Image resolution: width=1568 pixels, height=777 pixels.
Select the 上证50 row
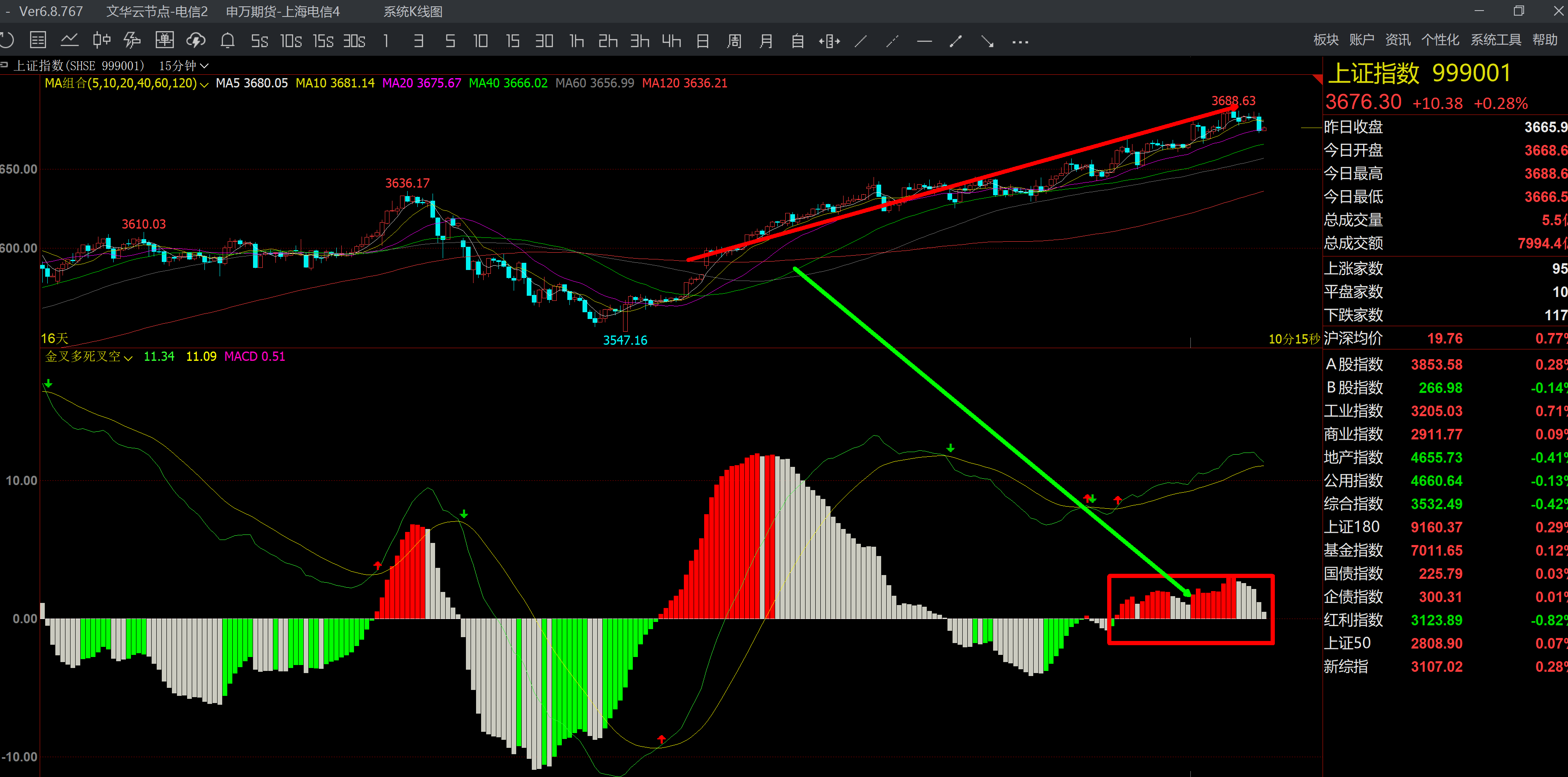click(1445, 643)
